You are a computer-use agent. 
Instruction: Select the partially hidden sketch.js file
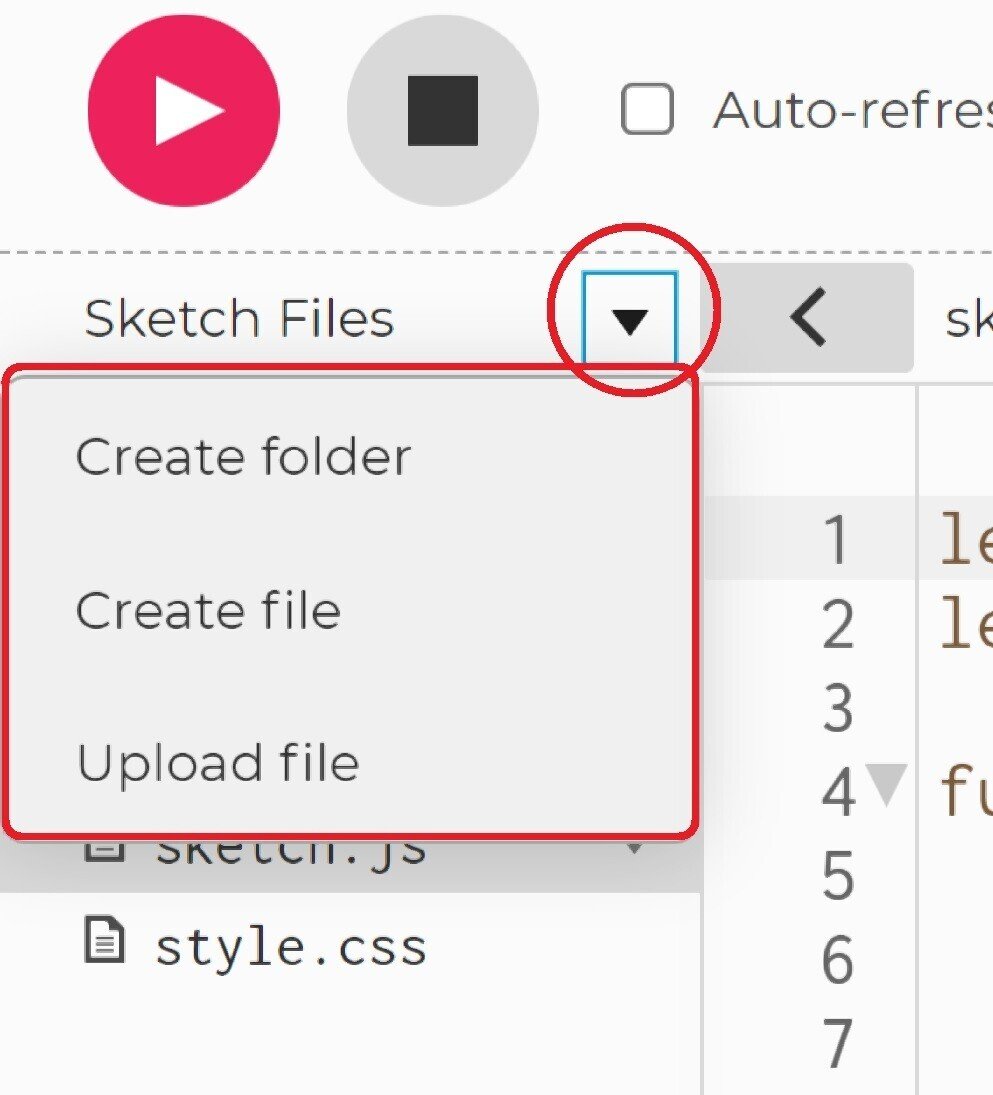[290, 854]
